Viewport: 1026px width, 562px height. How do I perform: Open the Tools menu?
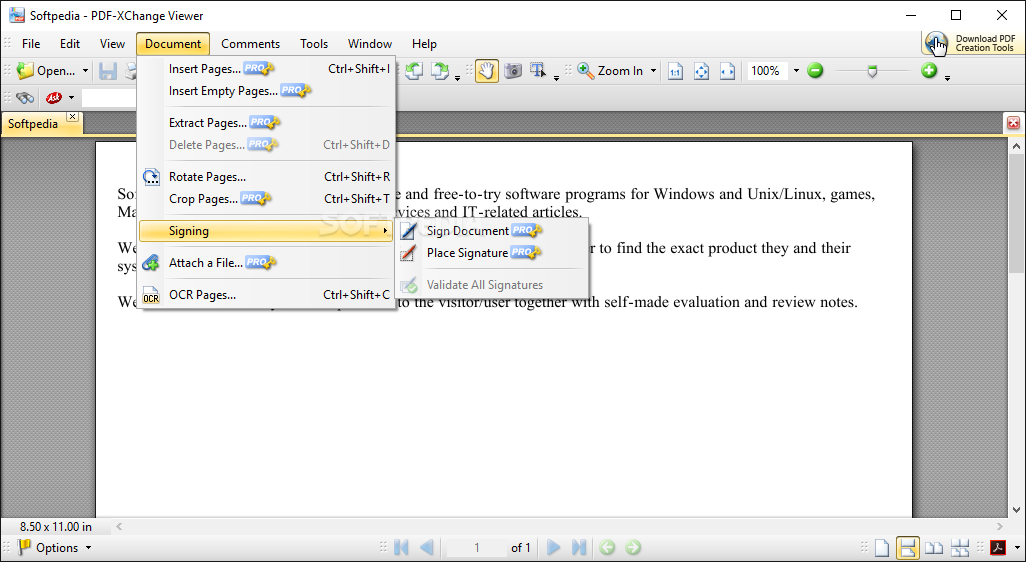[313, 44]
